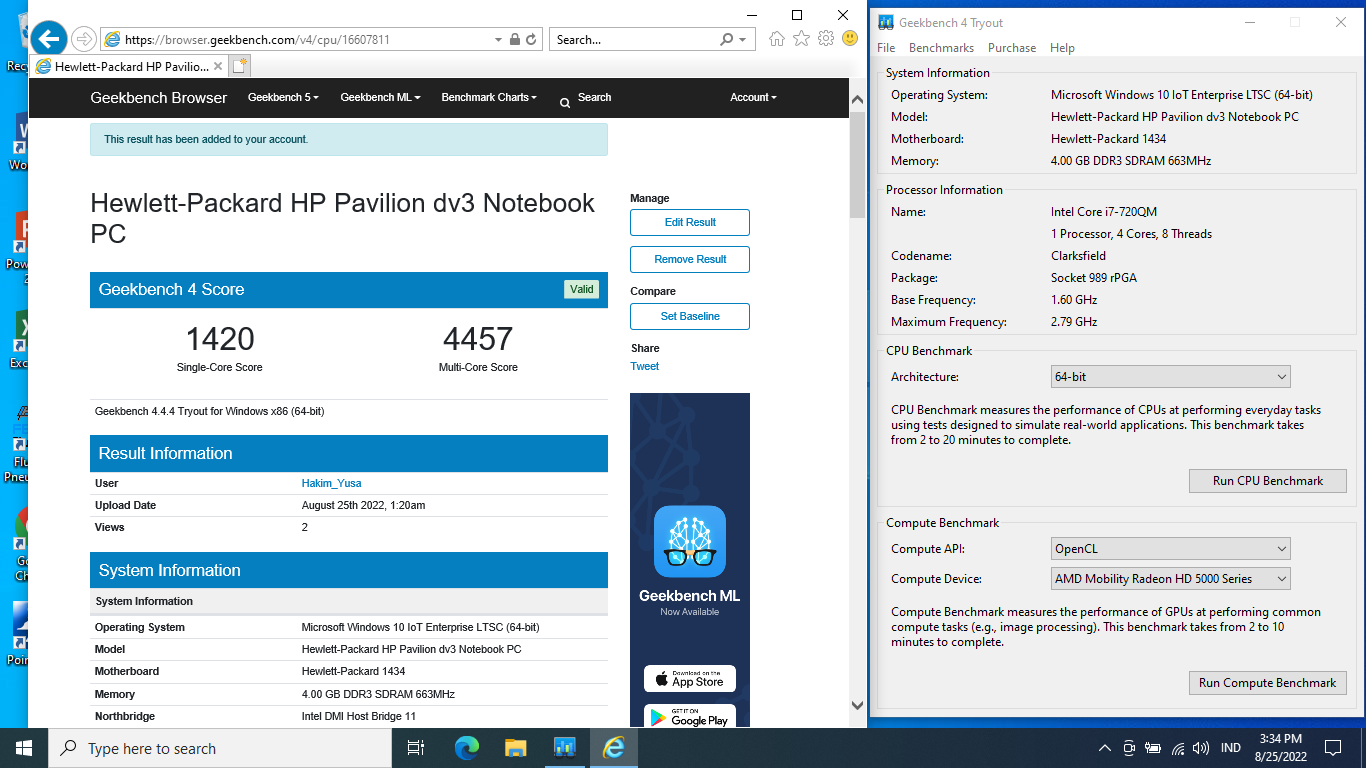Open the Hakim_Yusa user link
Viewport: 1366px width, 768px height.
pos(331,483)
